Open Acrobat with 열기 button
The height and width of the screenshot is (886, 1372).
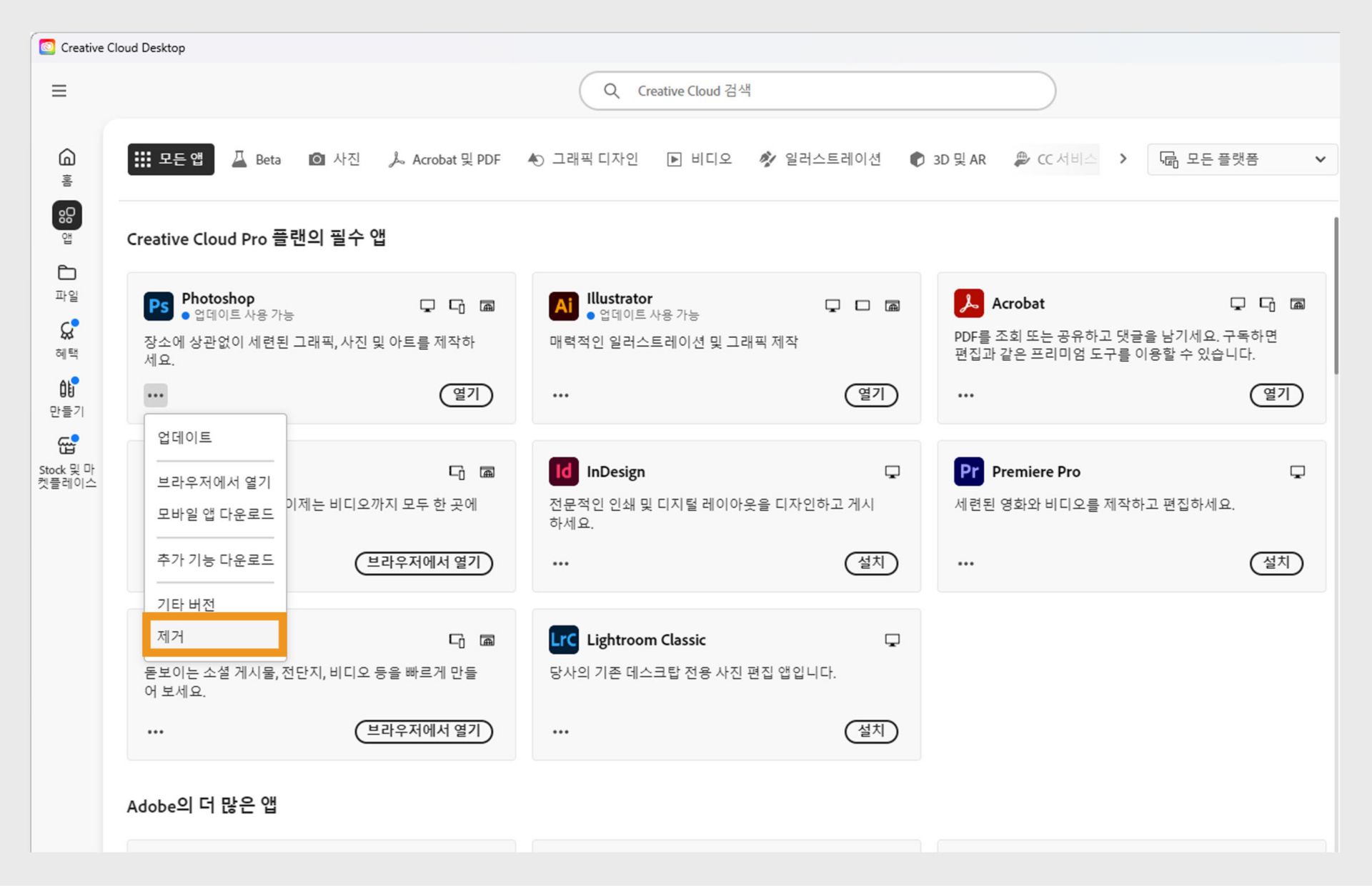tap(1276, 394)
